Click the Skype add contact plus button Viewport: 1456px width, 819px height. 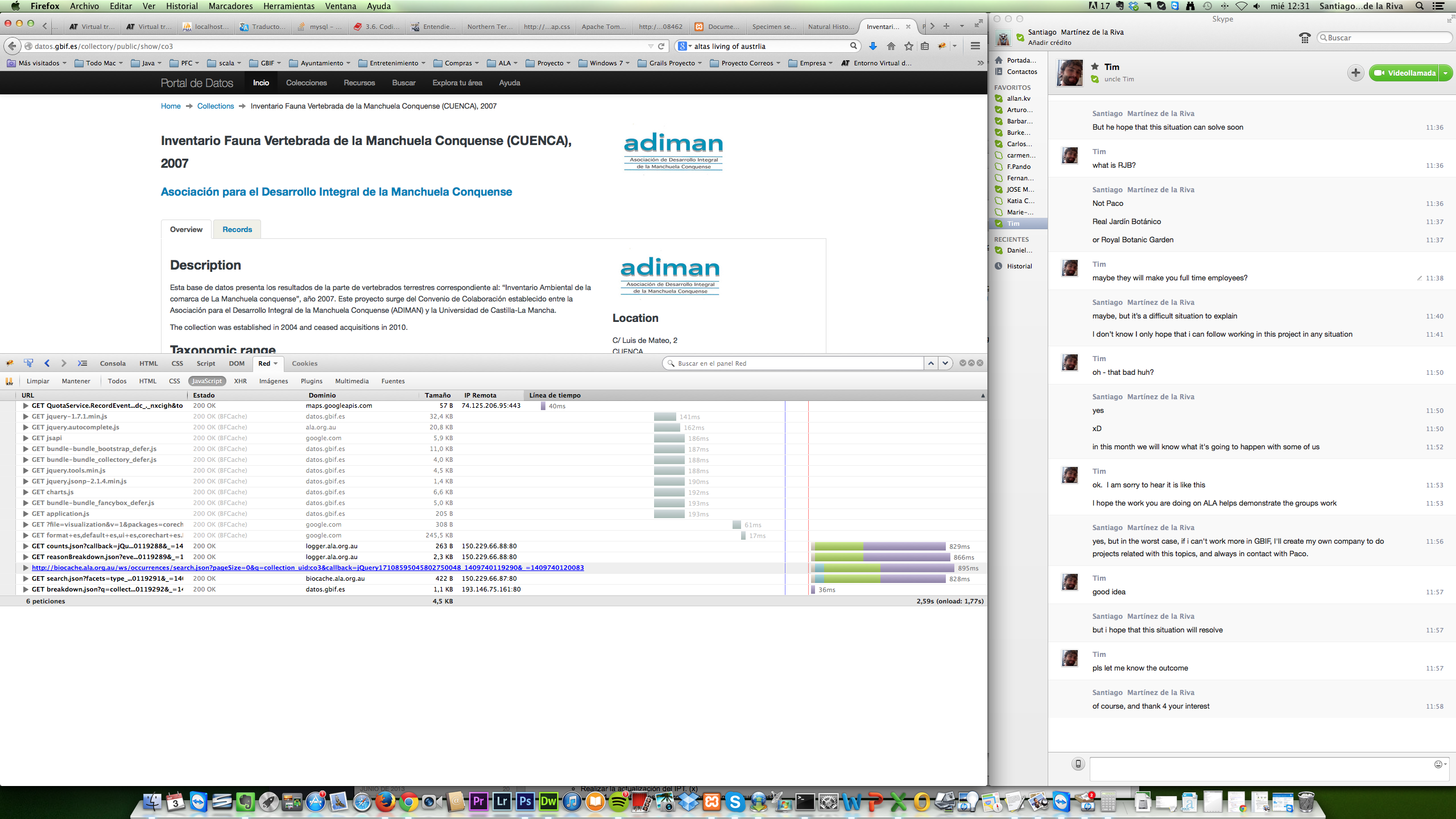(x=1356, y=73)
